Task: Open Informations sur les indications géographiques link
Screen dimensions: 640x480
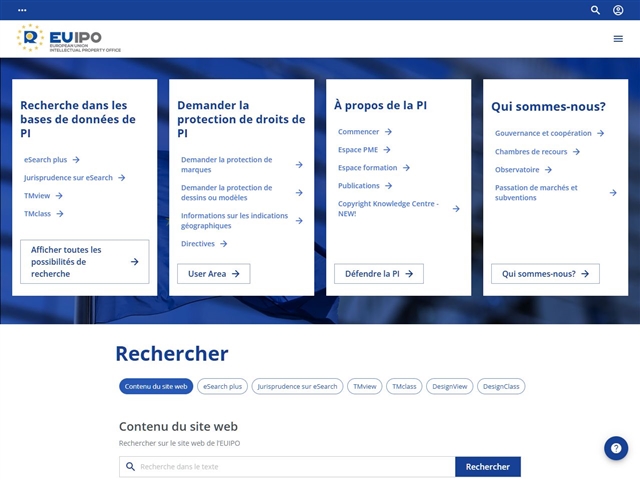Action: coord(234,220)
